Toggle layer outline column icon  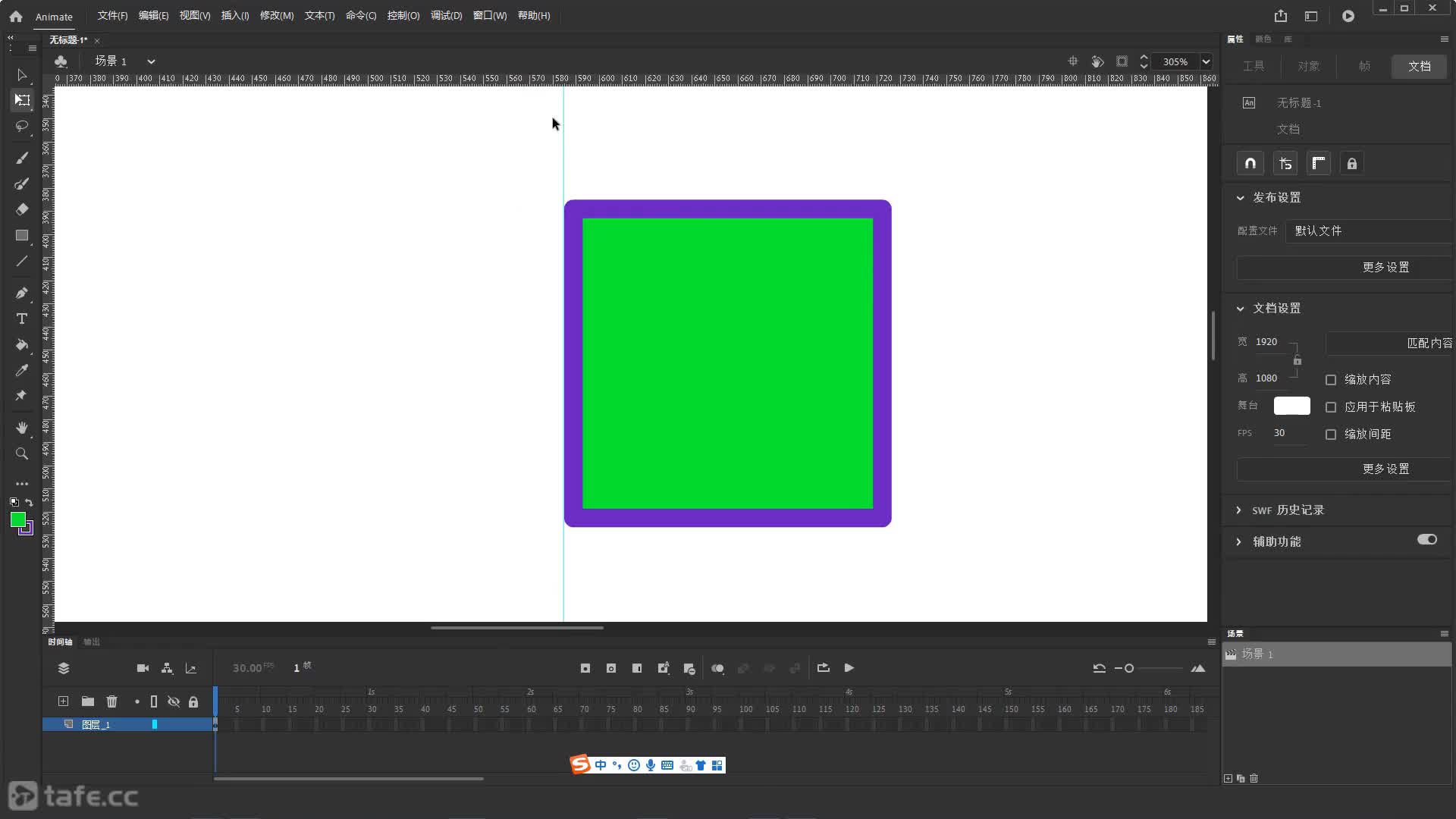(x=154, y=701)
